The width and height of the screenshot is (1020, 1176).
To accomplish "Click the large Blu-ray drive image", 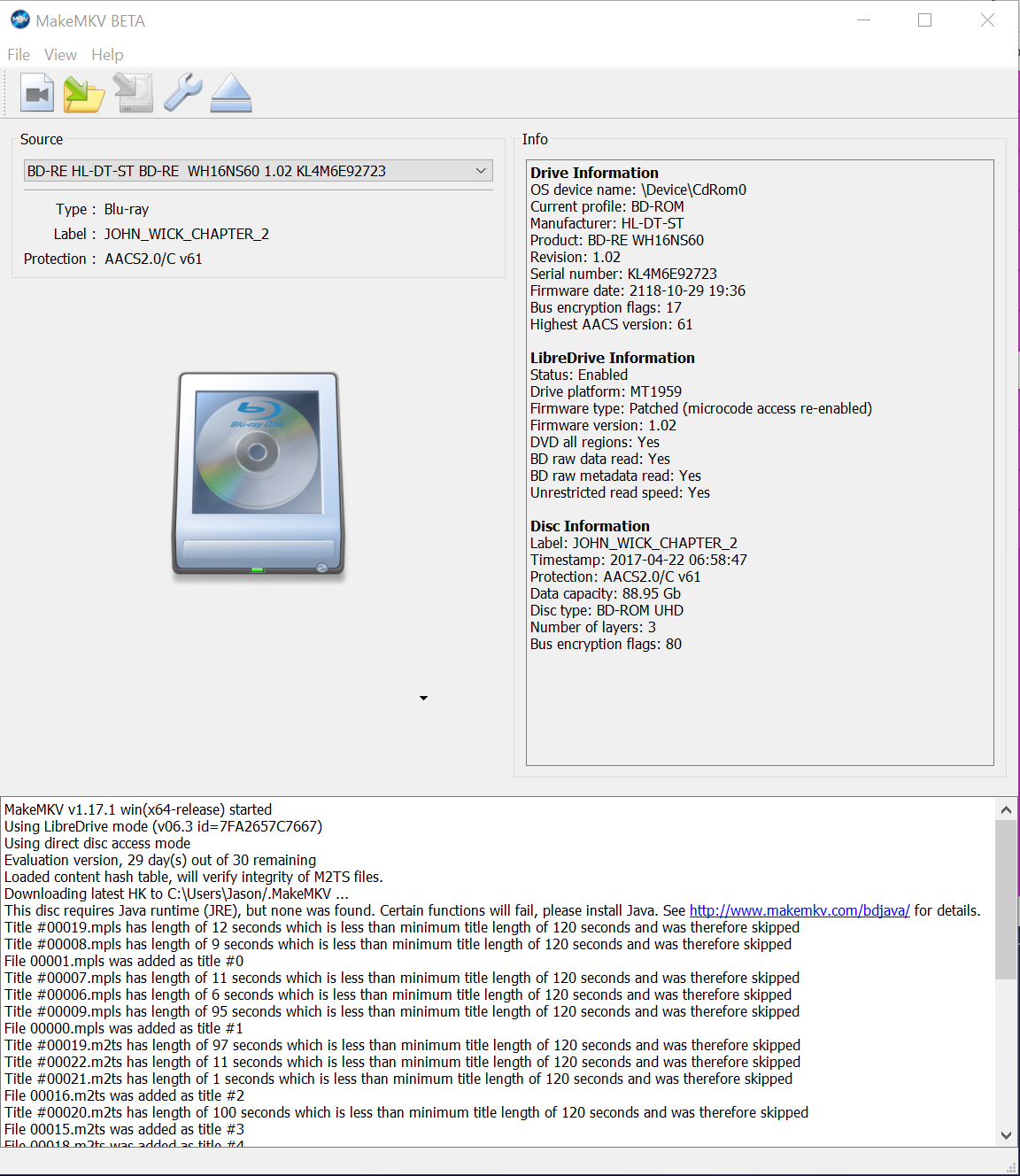I will [x=258, y=475].
